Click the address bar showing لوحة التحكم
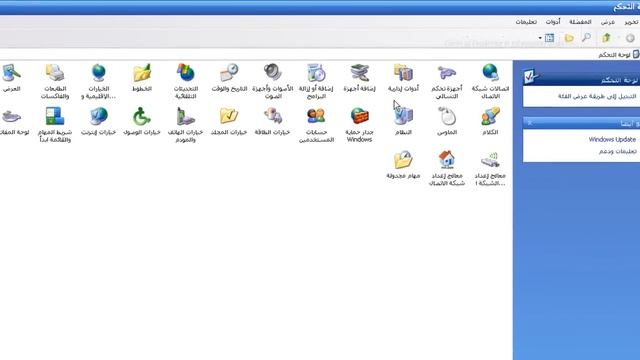640x360 pixels. click(x=320, y=55)
